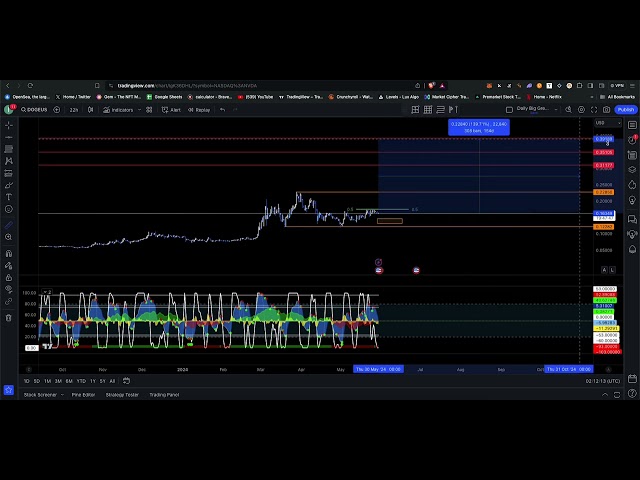Create an Alert from toolbar

tap(172, 110)
